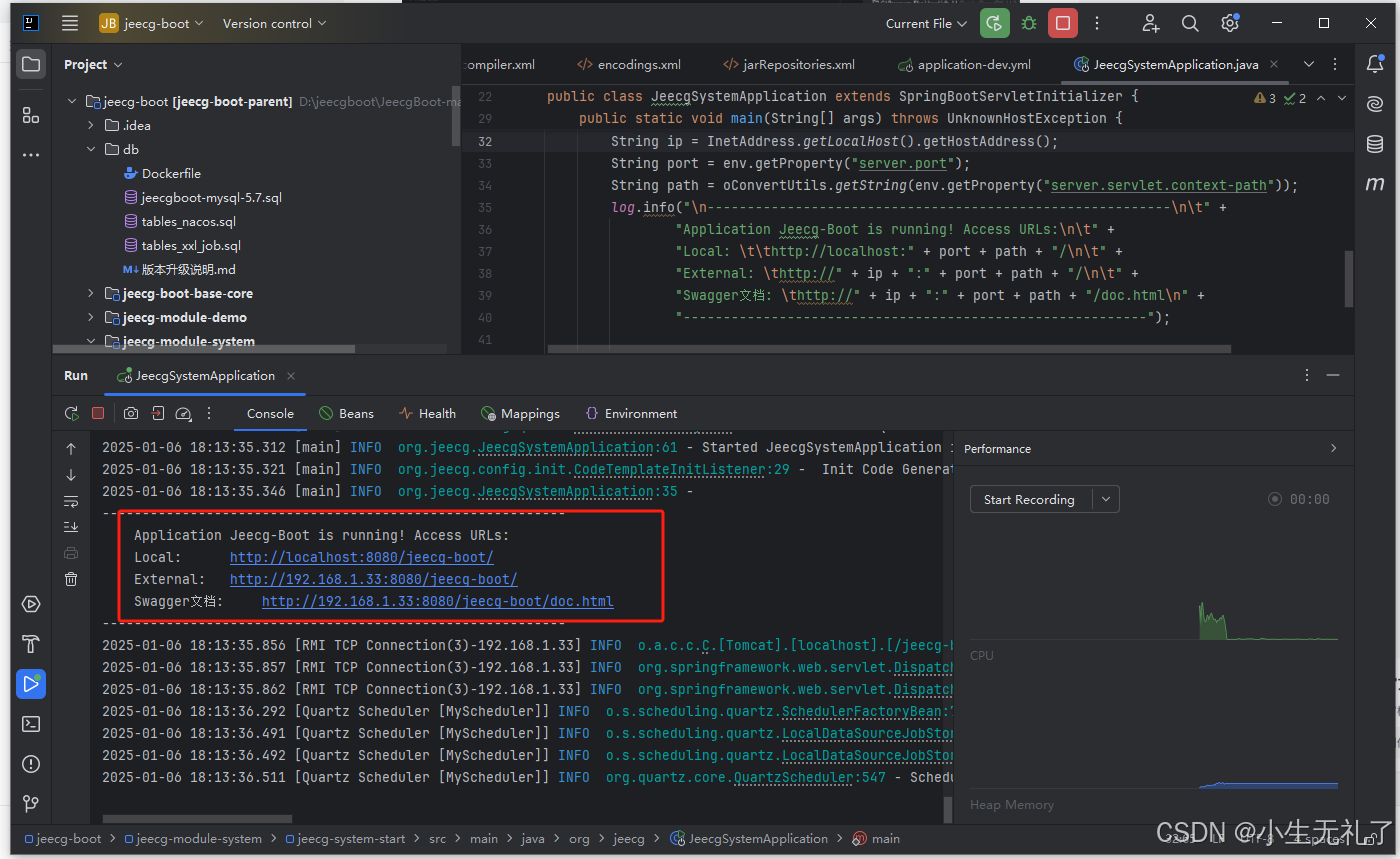Open the Database tool window

(1375, 144)
